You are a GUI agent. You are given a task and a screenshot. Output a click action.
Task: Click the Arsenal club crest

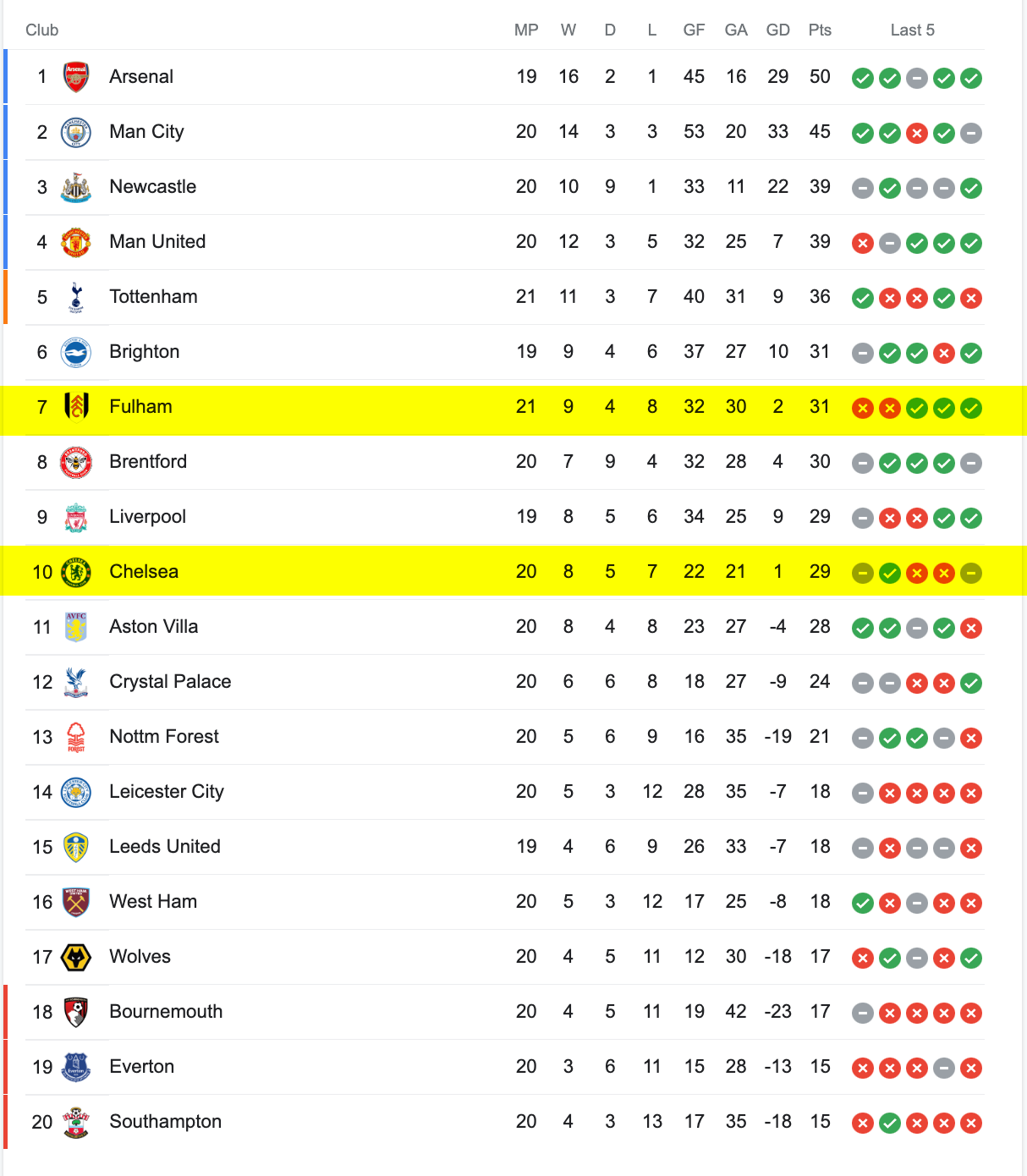pyautogui.click(x=76, y=77)
